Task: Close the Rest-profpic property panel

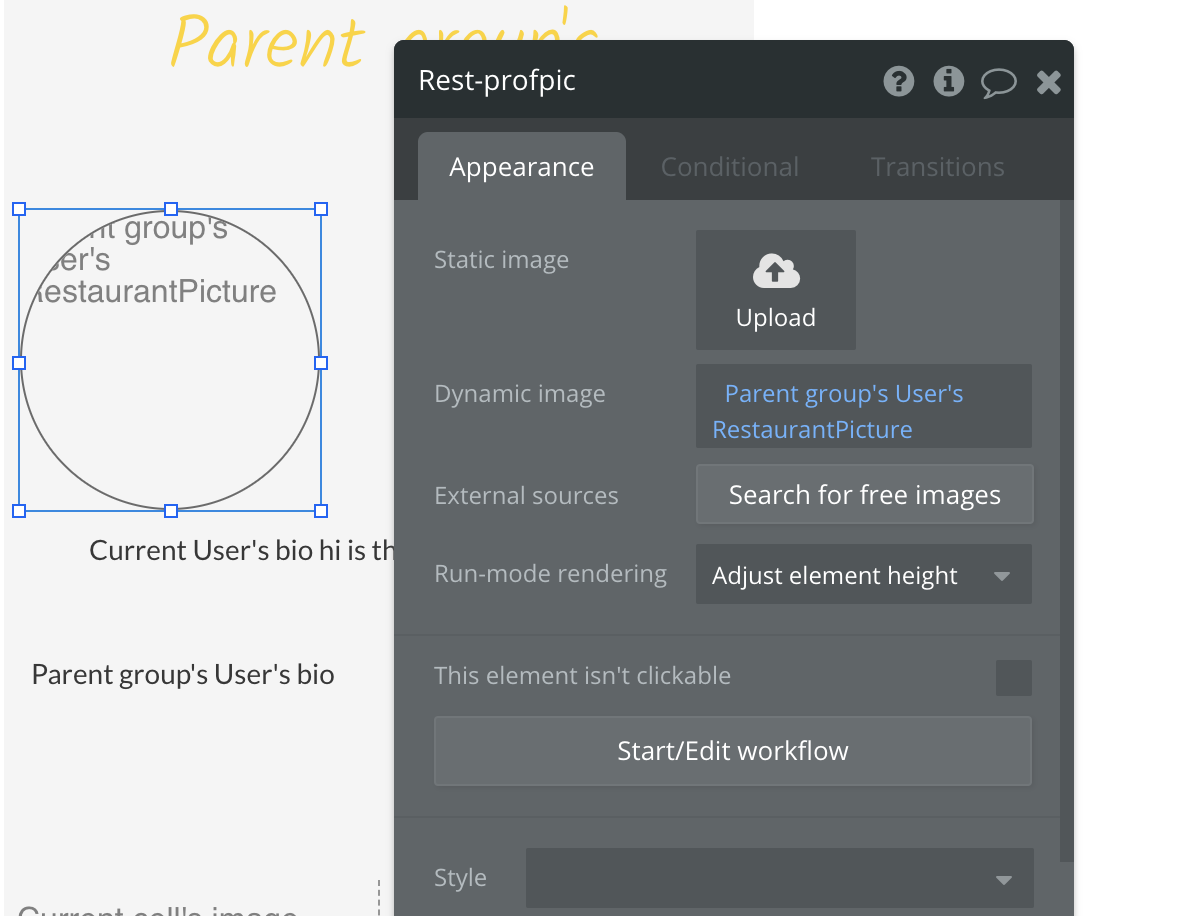Action: (x=1048, y=82)
